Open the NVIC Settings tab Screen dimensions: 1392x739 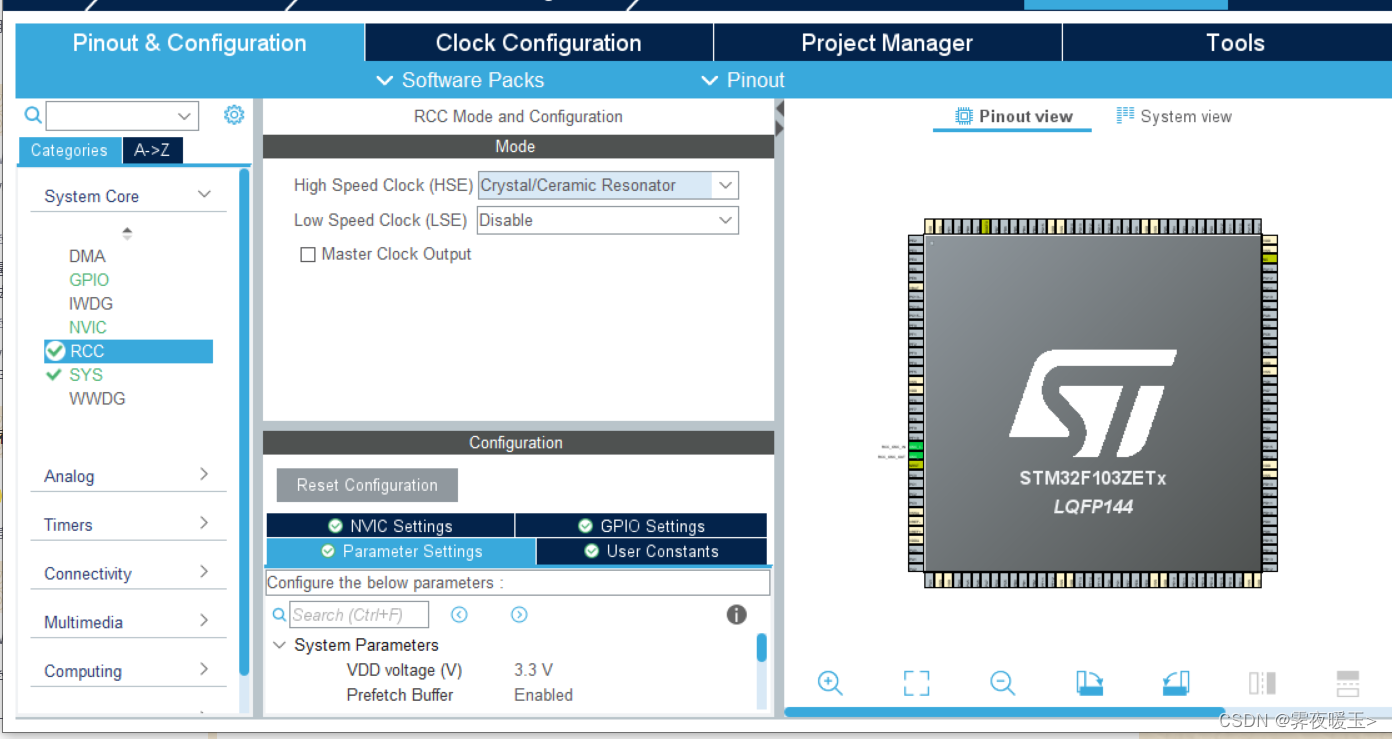(x=390, y=526)
